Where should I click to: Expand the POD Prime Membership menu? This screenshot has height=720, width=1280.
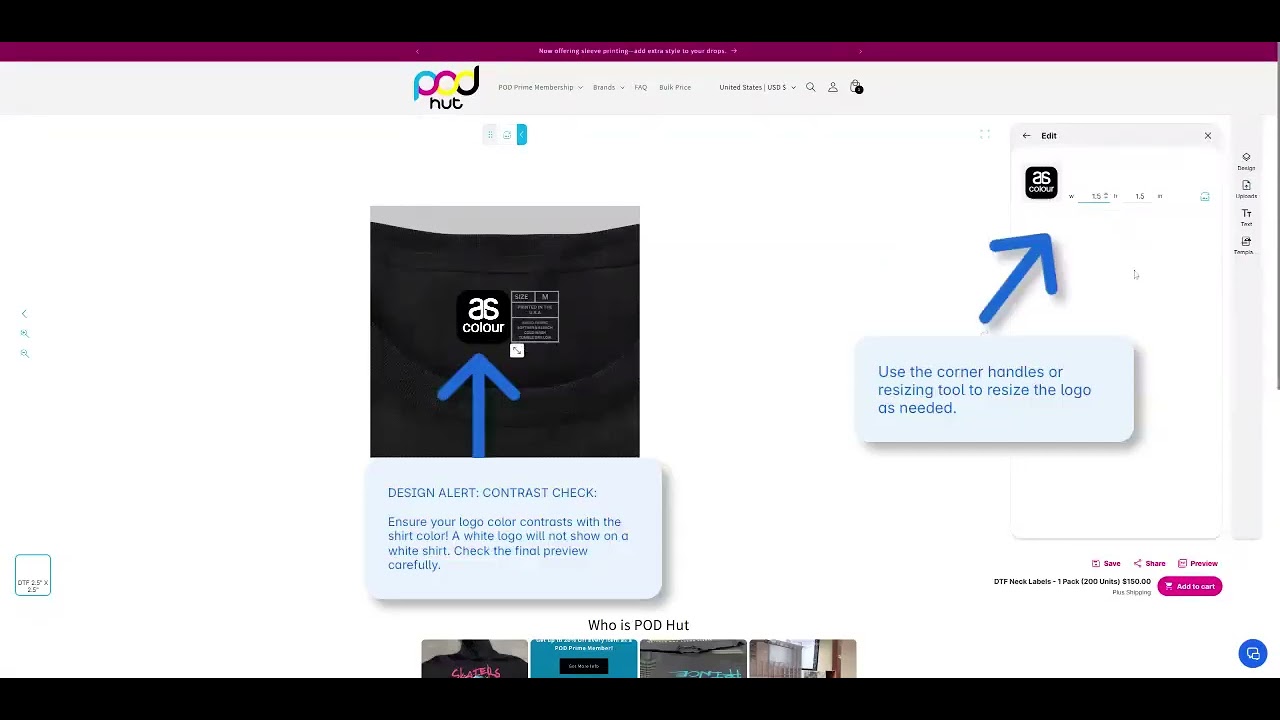[x=540, y=87]
